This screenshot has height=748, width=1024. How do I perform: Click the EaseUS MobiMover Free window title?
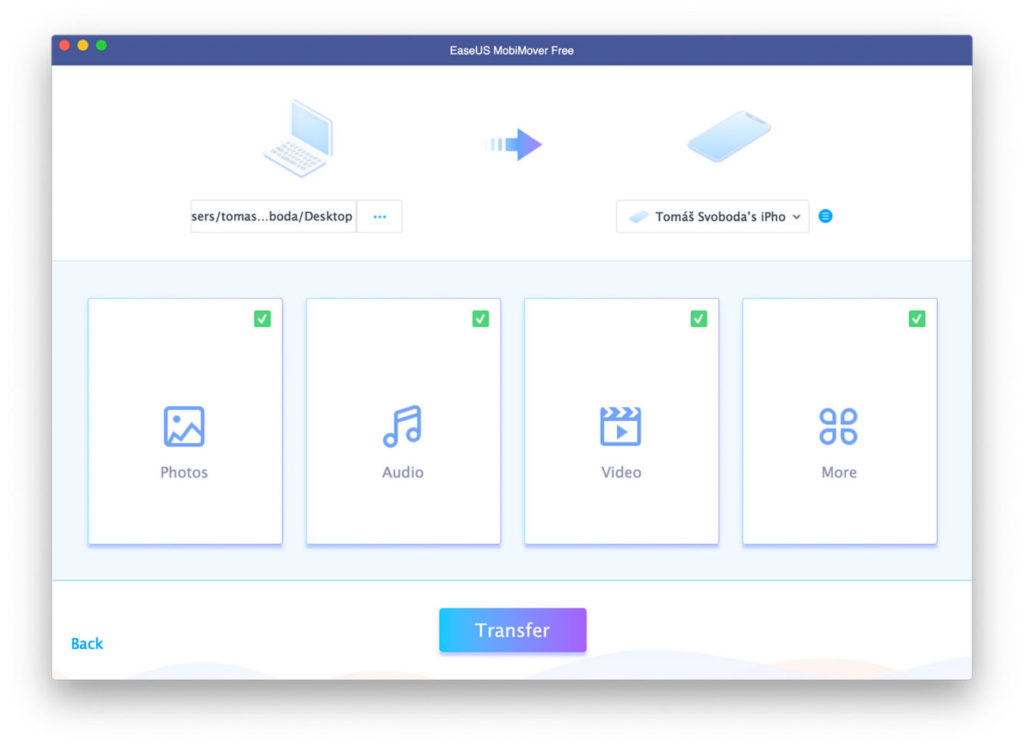tap(511, 50)
